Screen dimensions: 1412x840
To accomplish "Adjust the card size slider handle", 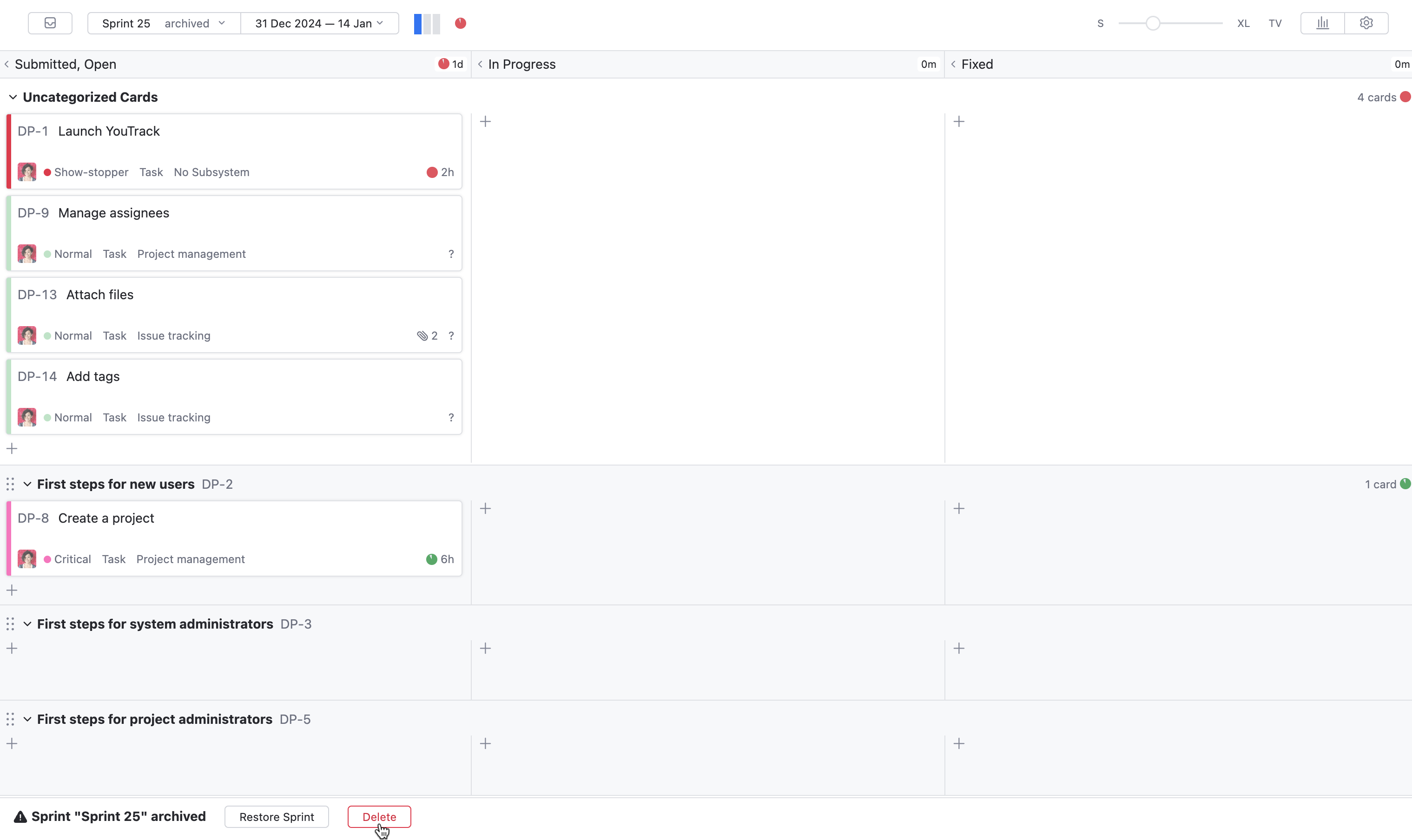I will coord(1153,23).
